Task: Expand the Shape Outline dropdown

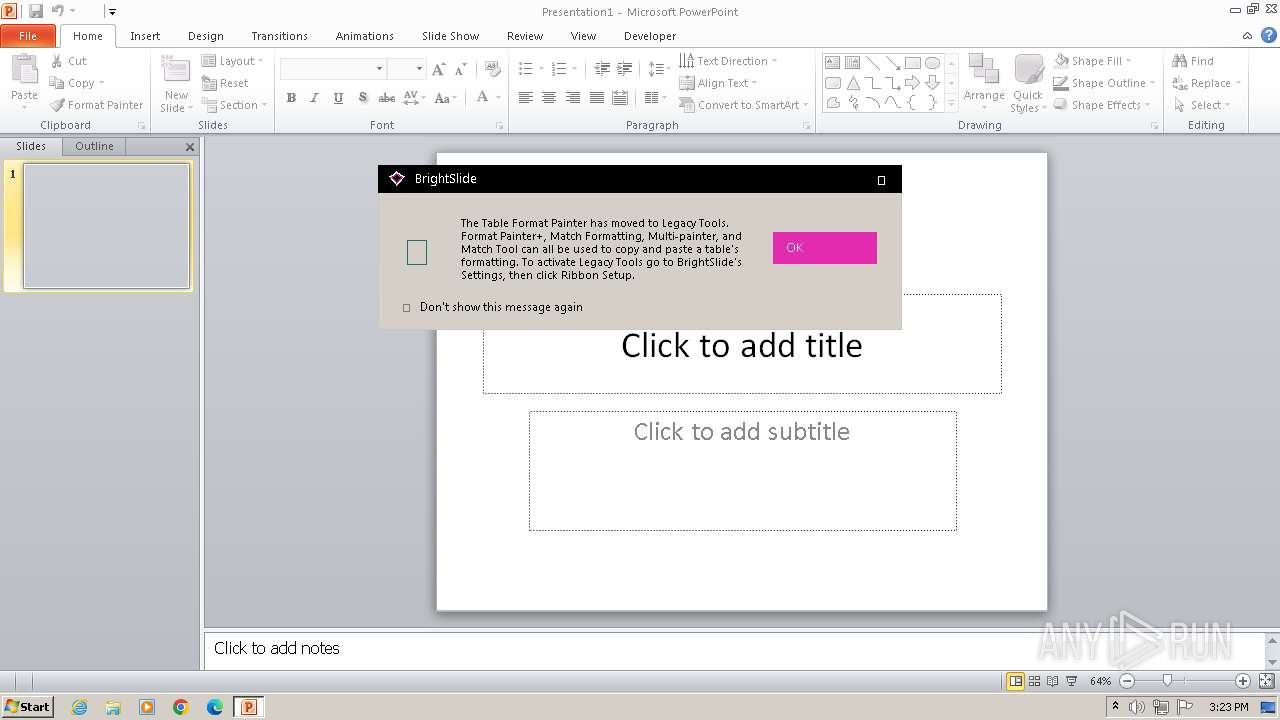Action: pyautogui.click(x=1104, y=83)
